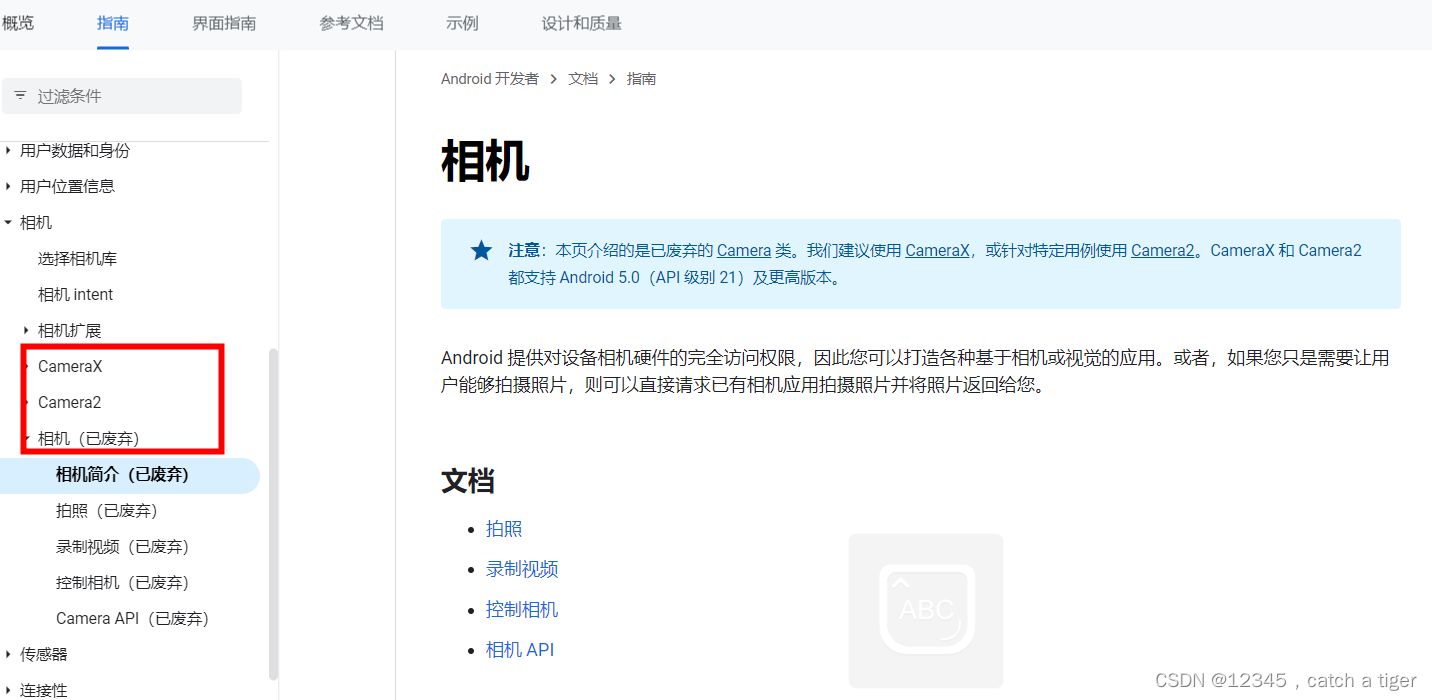Click the 相机 page heading

(x=485, y=161)
